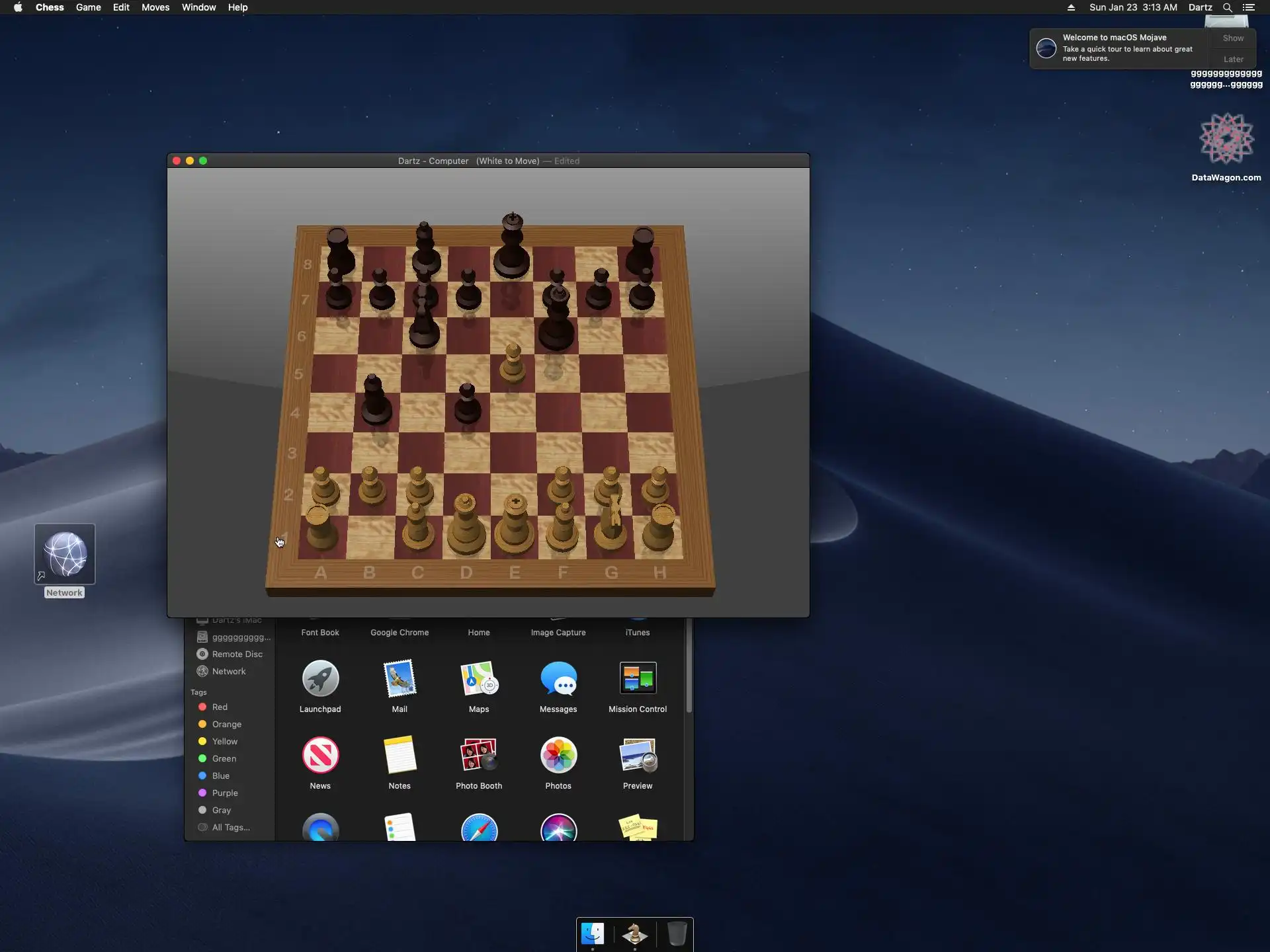Screen dimensions: 1270x952
Task: Select the Red tag in sidebar
Action: click(x=220, y=707)
